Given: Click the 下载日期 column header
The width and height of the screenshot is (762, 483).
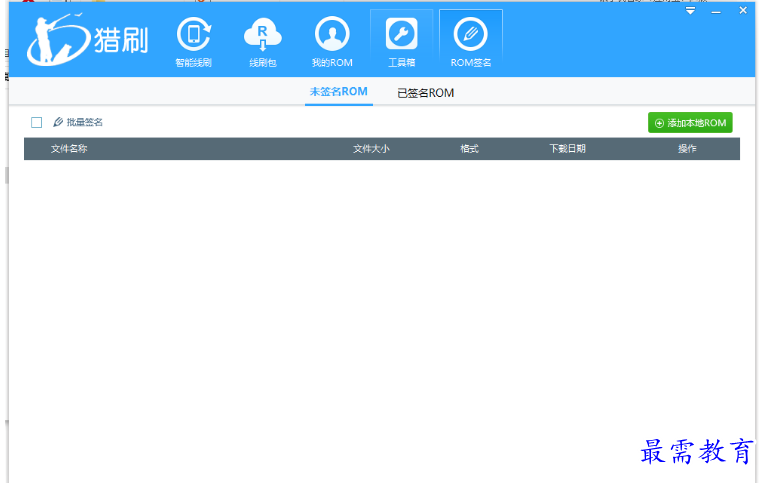Looking at the screenshot, I should coord(568,149).
